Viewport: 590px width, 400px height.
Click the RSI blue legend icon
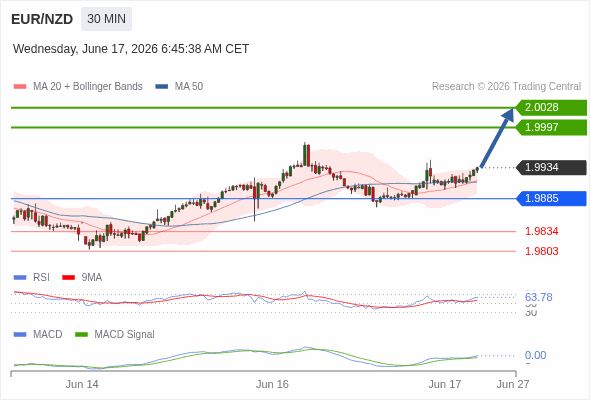(20, 278)
